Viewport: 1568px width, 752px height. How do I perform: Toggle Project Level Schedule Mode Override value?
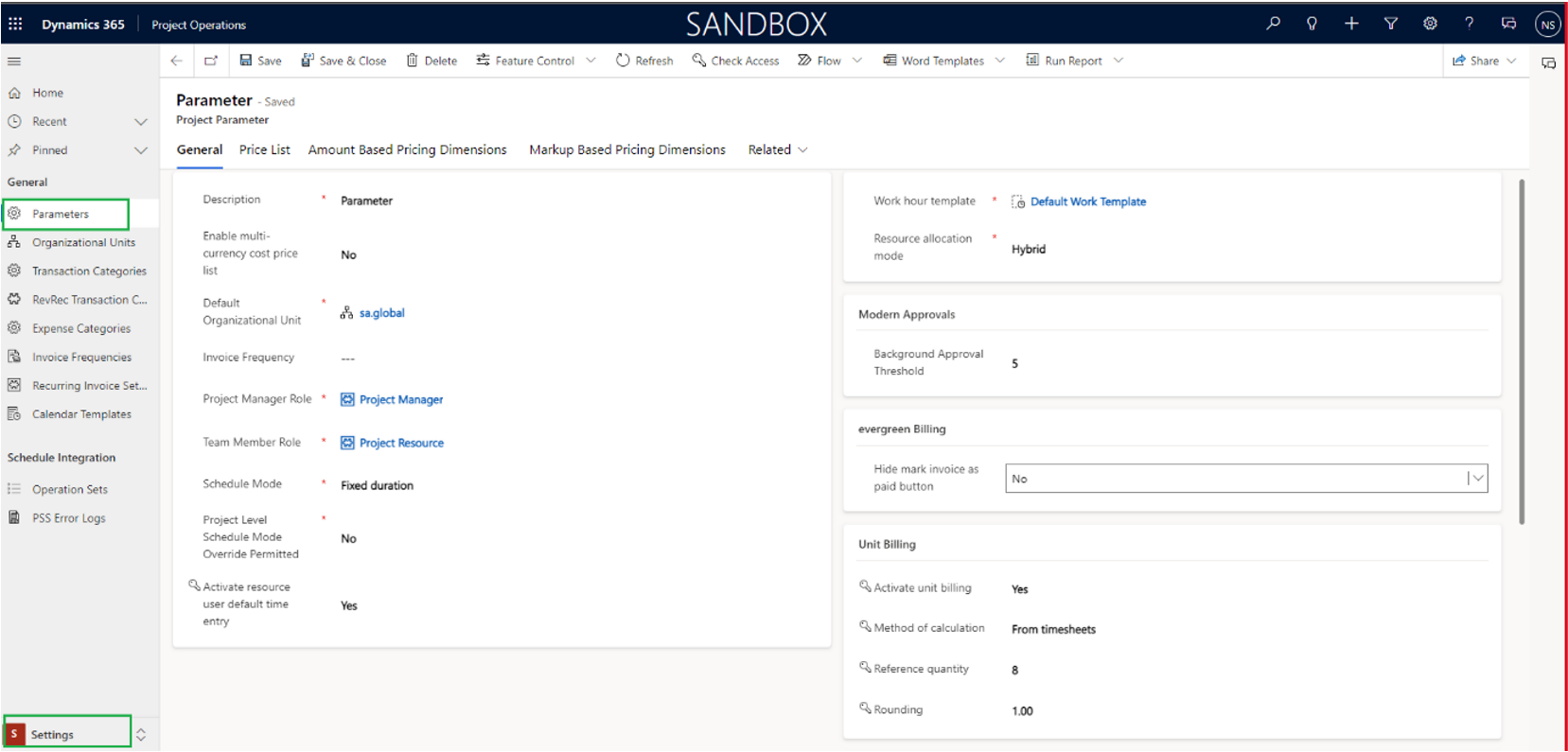(x=348, y=538)
